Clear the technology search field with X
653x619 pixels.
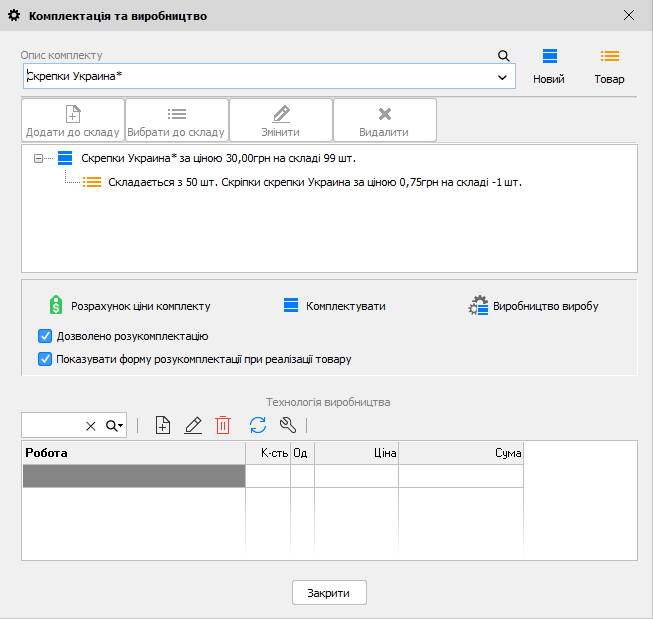tap(91, 426)
